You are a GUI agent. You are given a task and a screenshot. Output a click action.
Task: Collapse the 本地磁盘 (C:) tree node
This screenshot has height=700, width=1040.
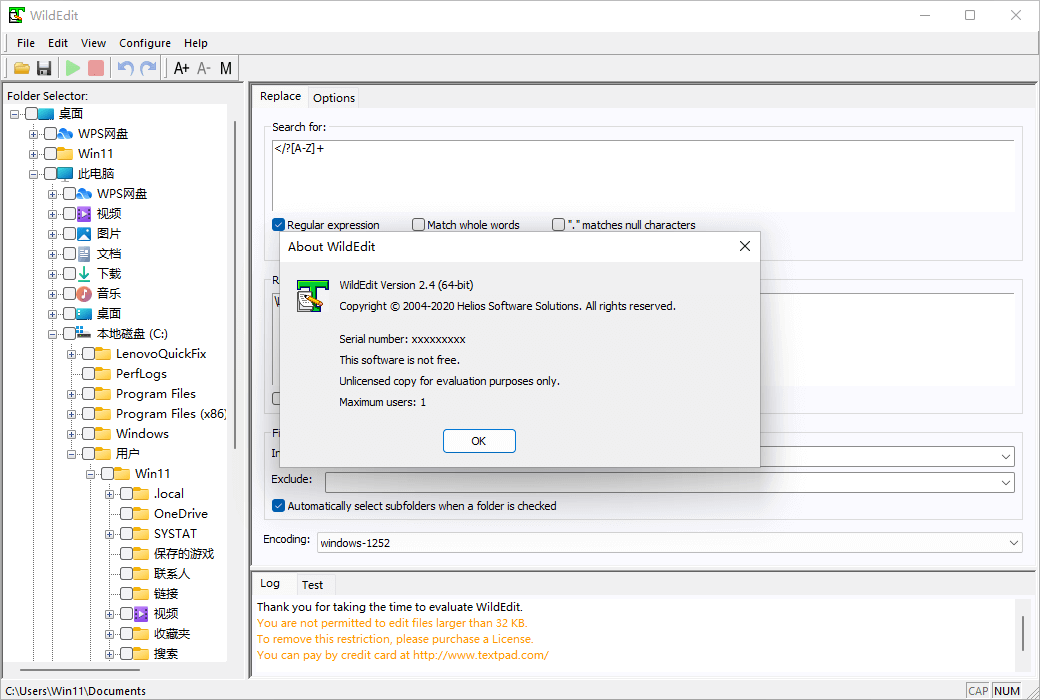(x=52, y=334)
